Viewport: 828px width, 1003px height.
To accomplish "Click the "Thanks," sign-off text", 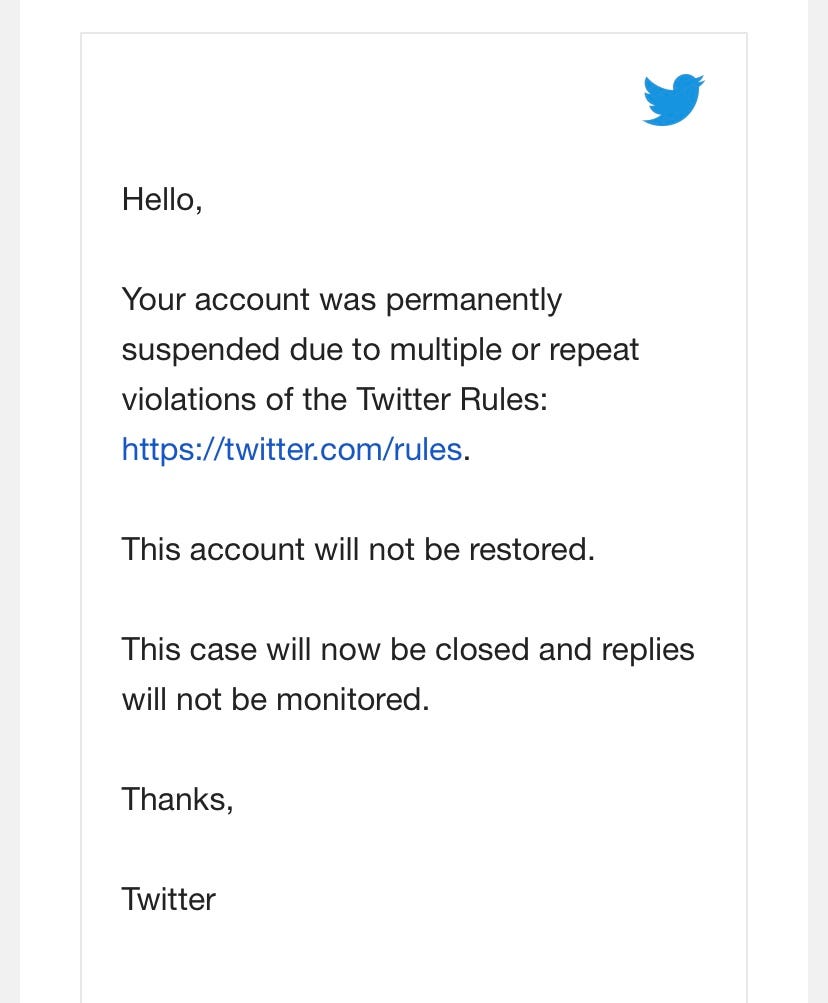I will 177,799.
